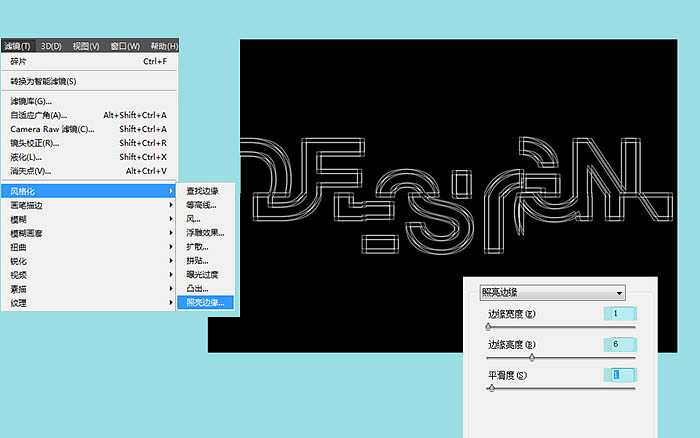Select 照亮边缘... glowing edges filter
The image size is (700, 438).
pos(206,302)
